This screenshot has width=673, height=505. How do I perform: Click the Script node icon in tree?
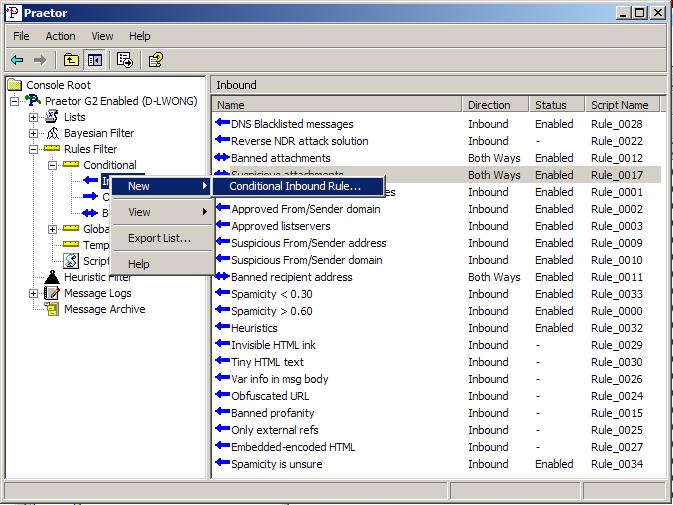click(71, 261)
